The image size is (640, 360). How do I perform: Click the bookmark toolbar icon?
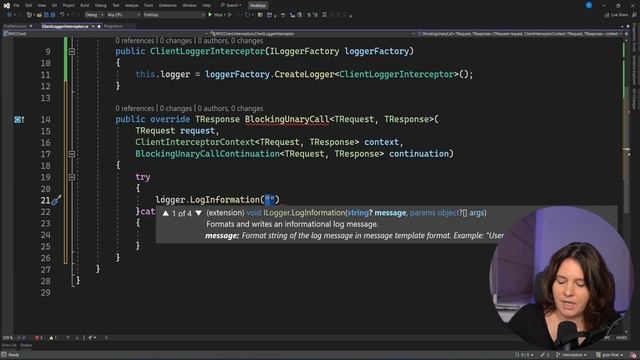tap(324, 15)
